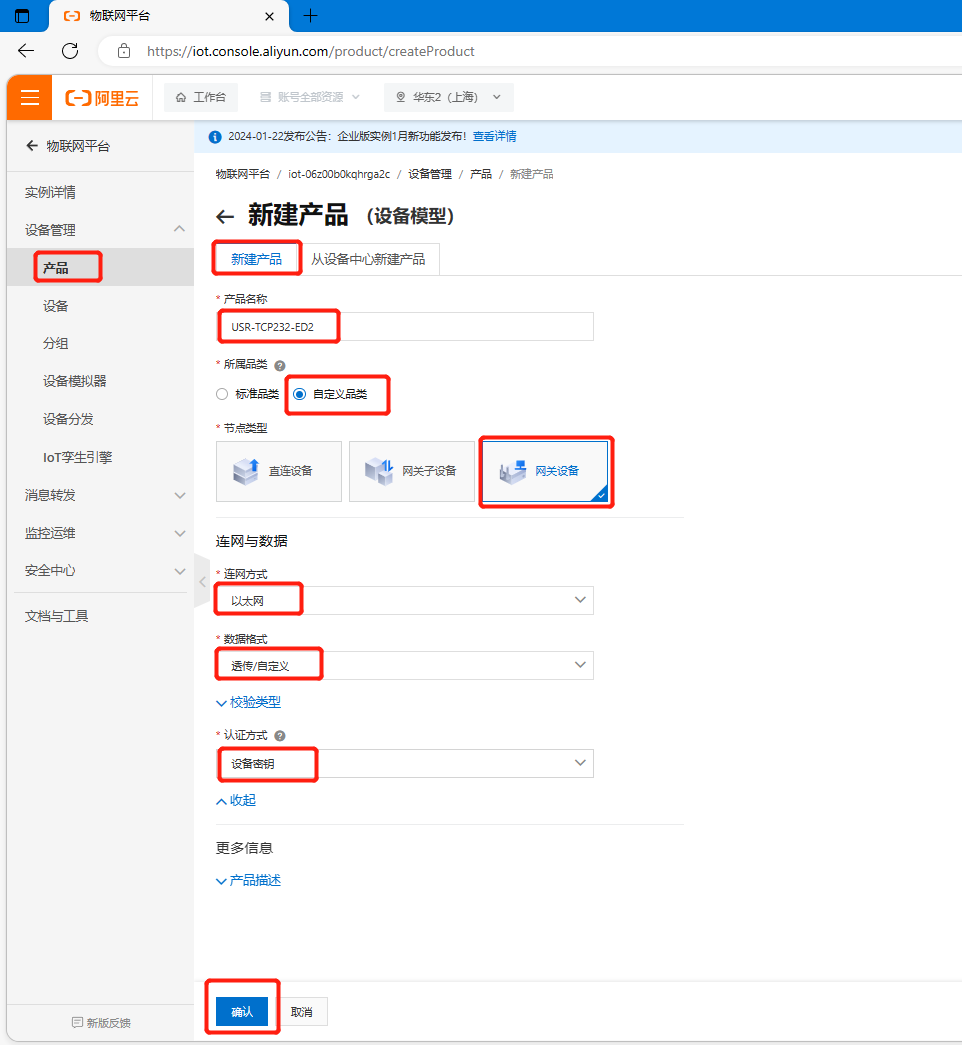This screenshot has height=1045, width=962.
Task: Switch to 从设备中心新建产品 tab
Action: (x=368, y=259)
